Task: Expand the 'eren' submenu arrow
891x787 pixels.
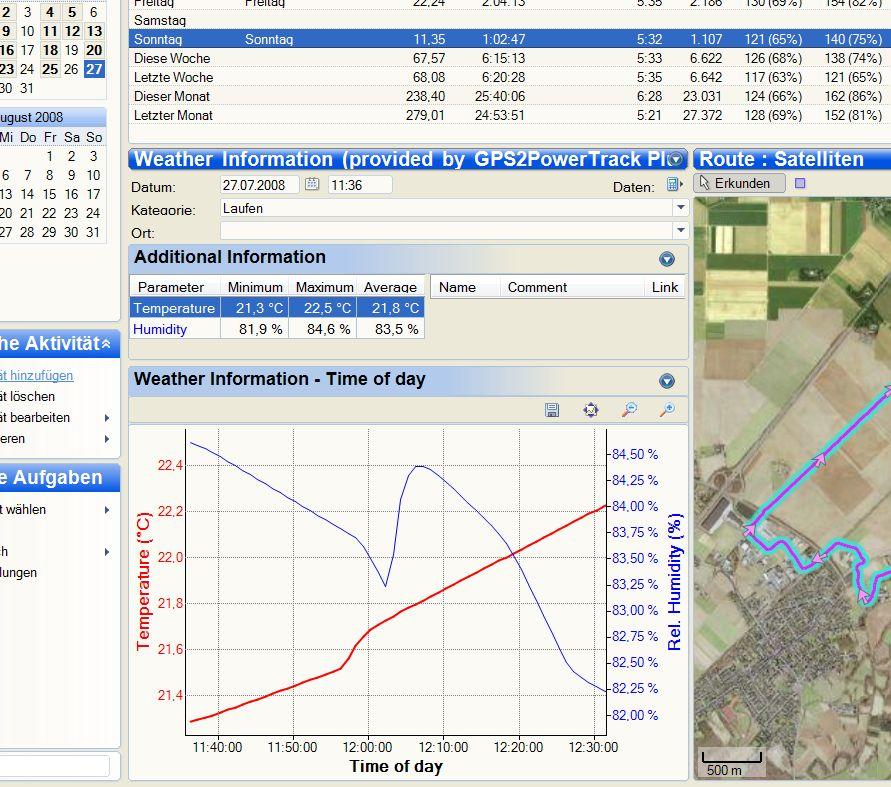Action: [x=107, y=439]
